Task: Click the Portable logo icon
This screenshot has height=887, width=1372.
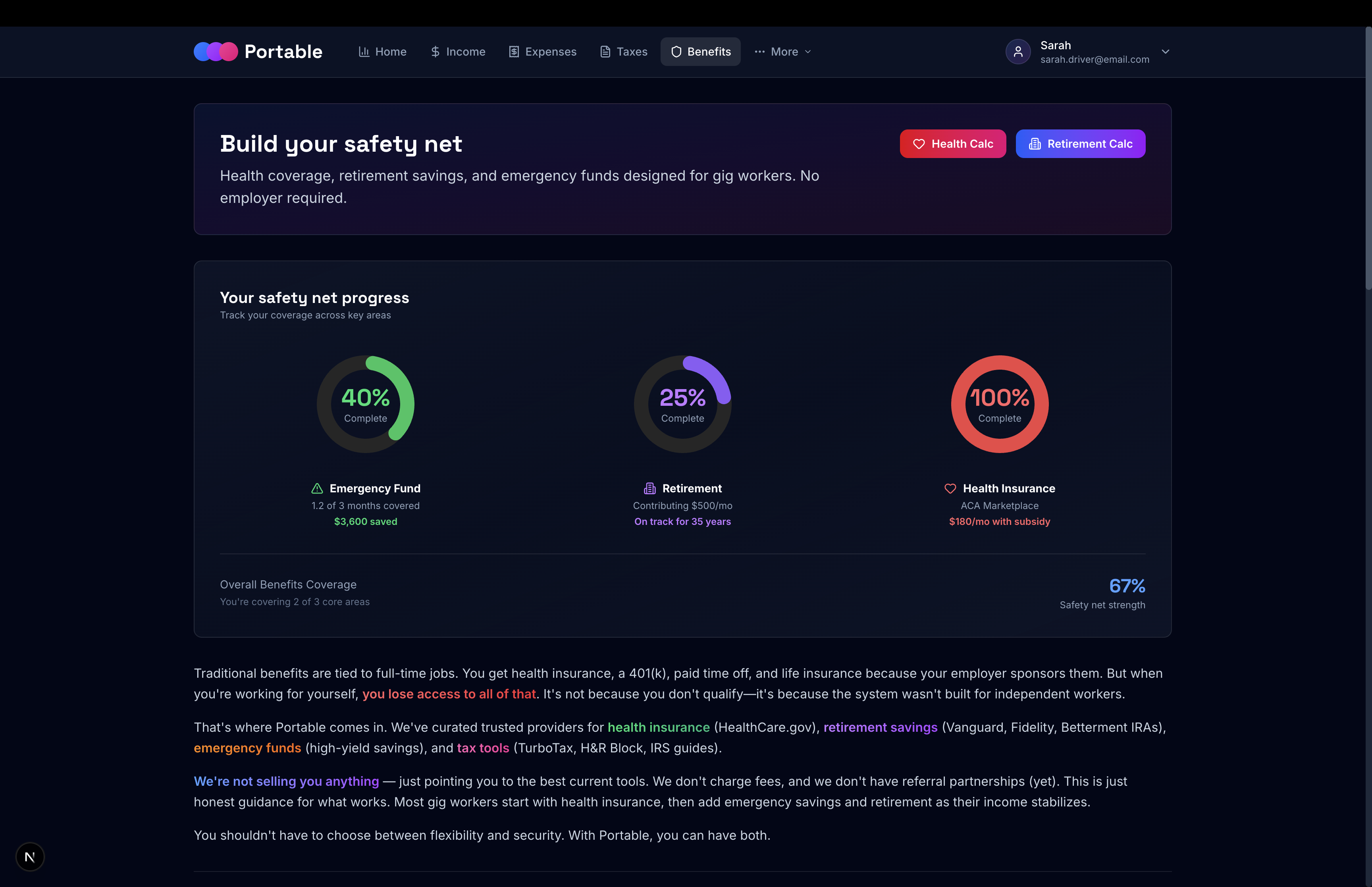Action: point(215,52)
